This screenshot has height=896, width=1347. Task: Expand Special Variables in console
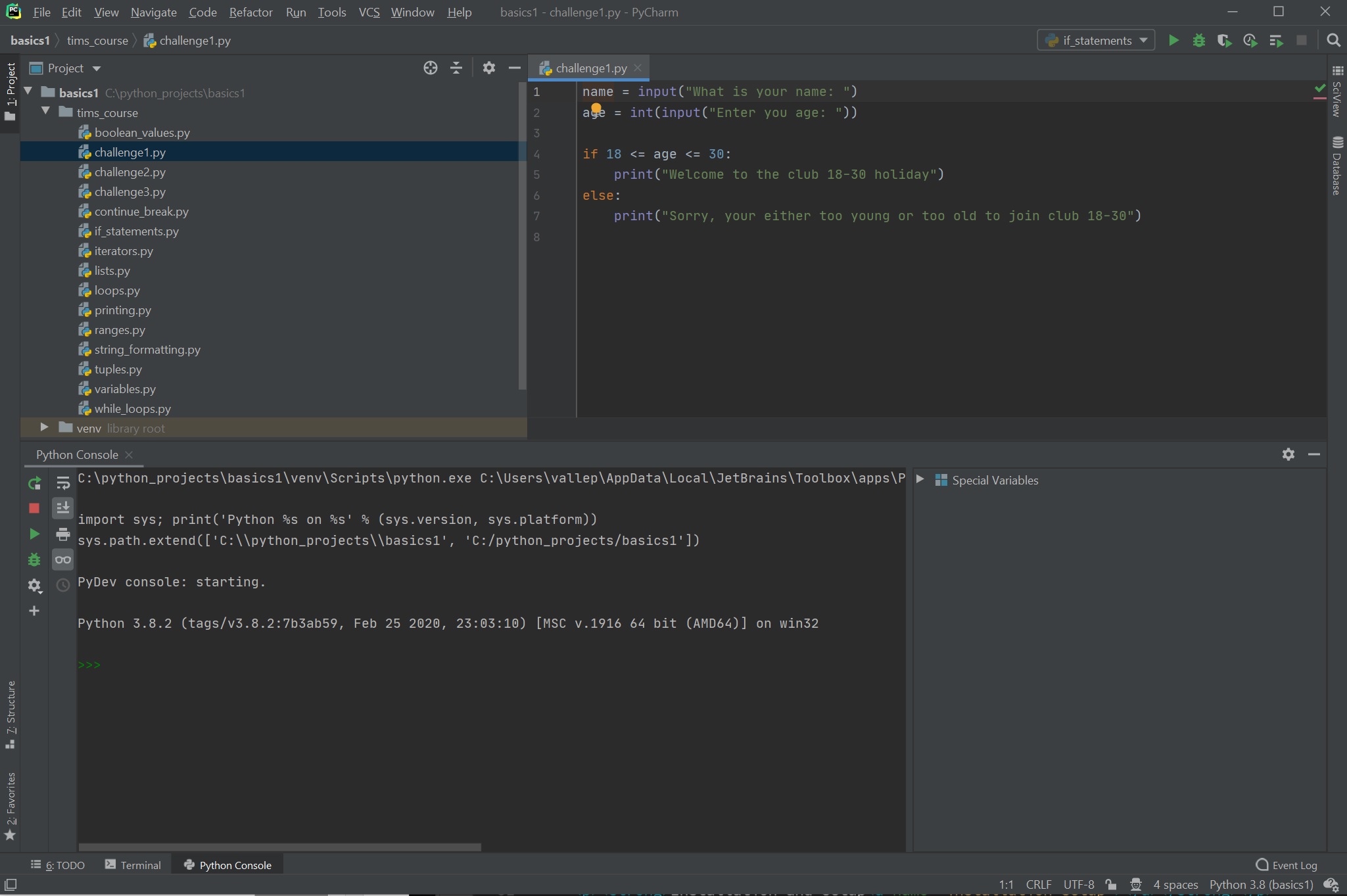(920, 479)
